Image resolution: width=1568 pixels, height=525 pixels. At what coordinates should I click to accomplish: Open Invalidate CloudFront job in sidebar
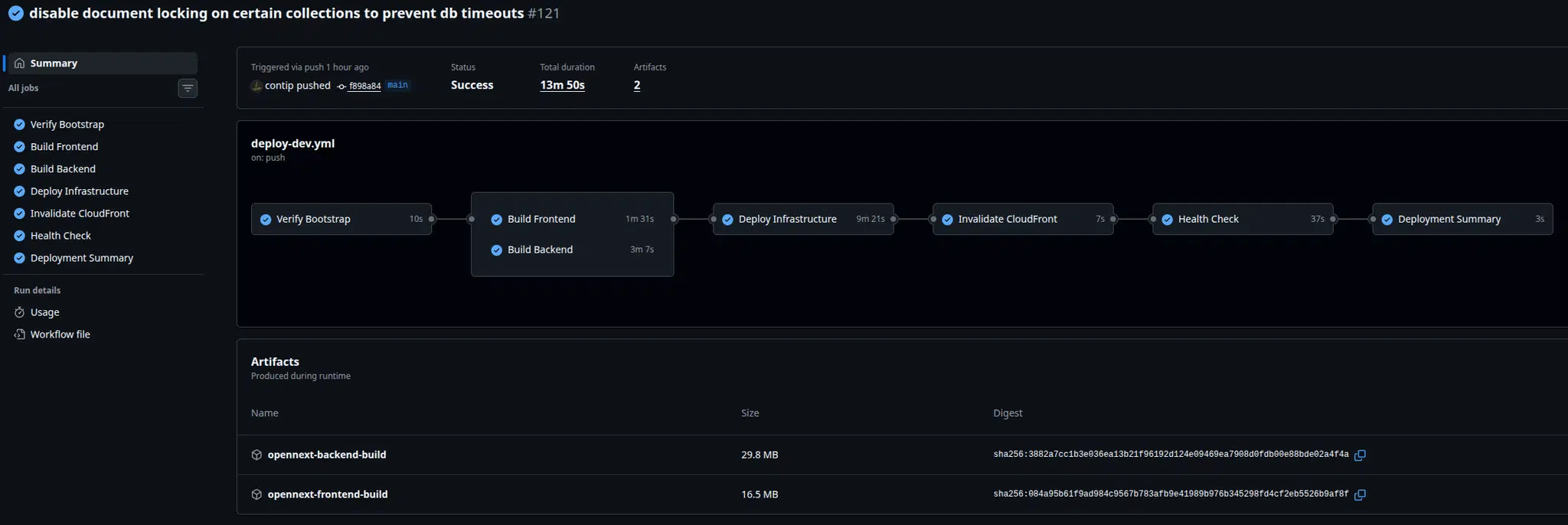[80, 214]
